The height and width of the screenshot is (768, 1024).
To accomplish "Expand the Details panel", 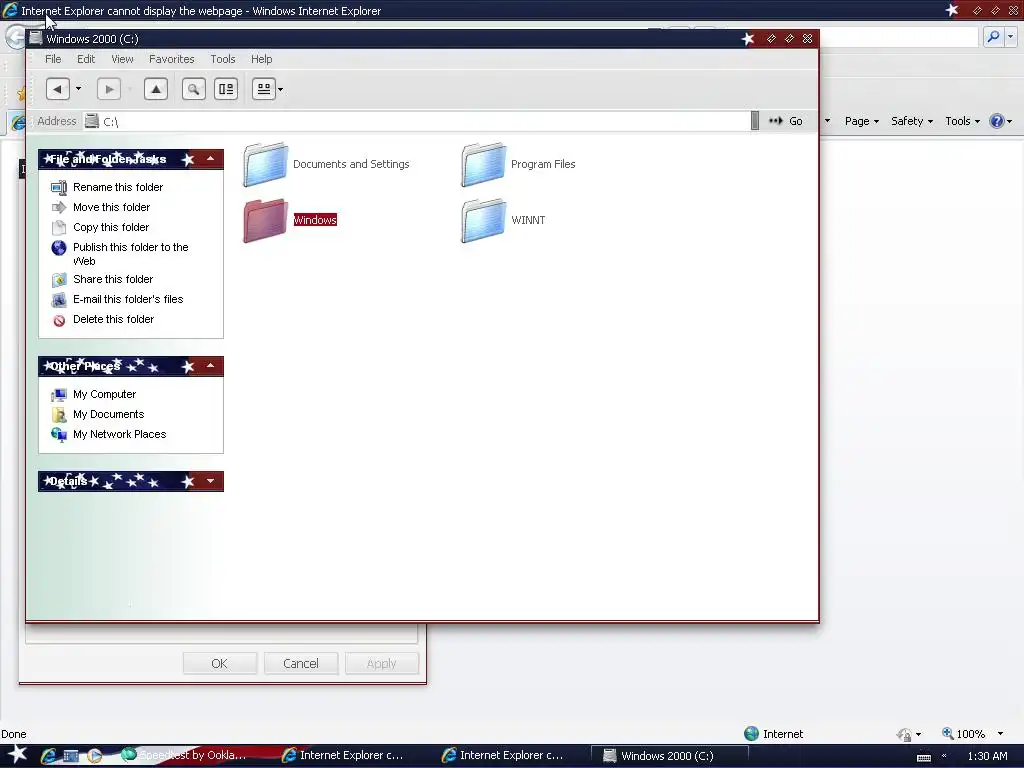I will [210, 481].
